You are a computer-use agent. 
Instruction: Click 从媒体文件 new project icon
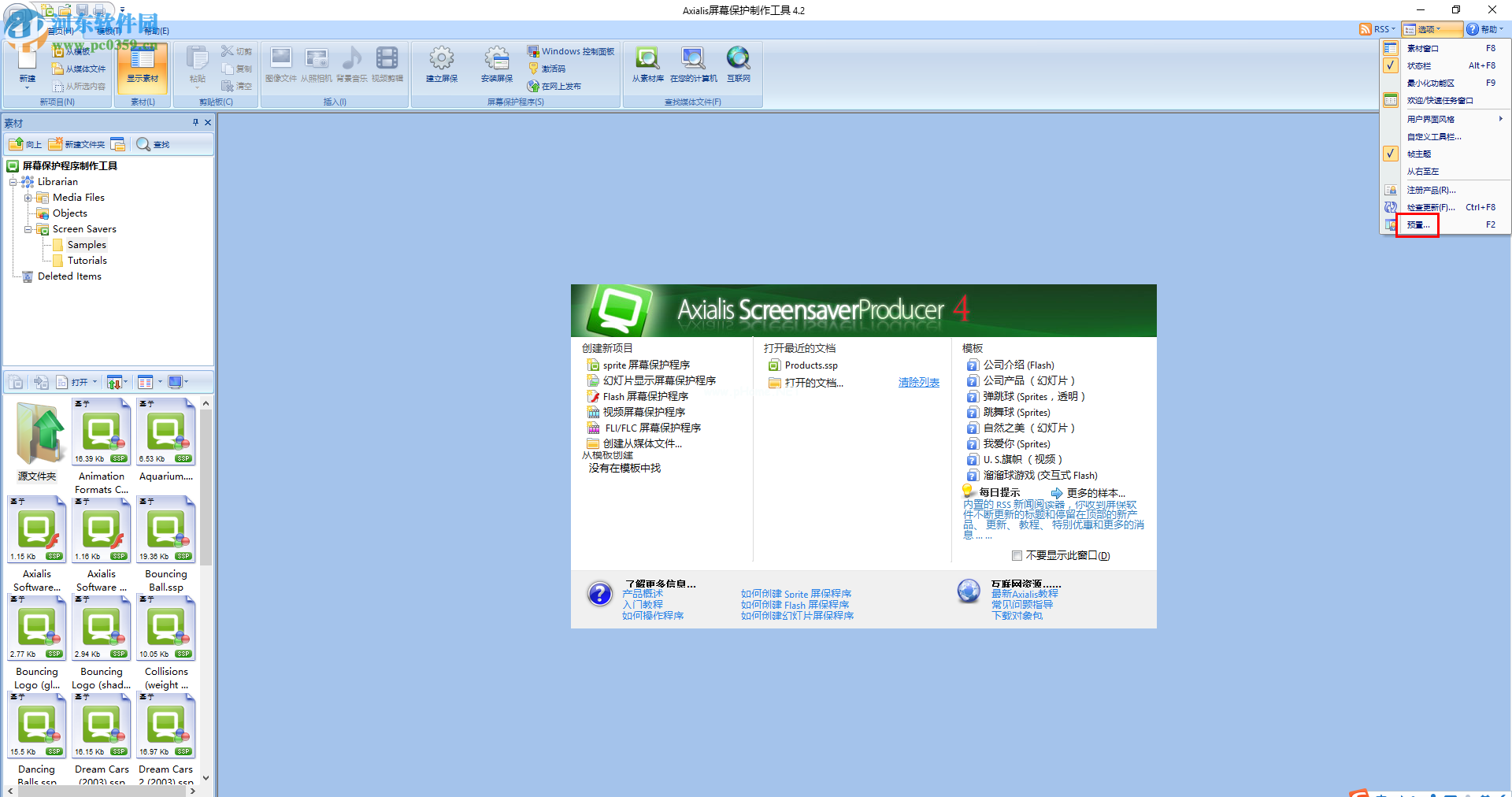(57, 69)
